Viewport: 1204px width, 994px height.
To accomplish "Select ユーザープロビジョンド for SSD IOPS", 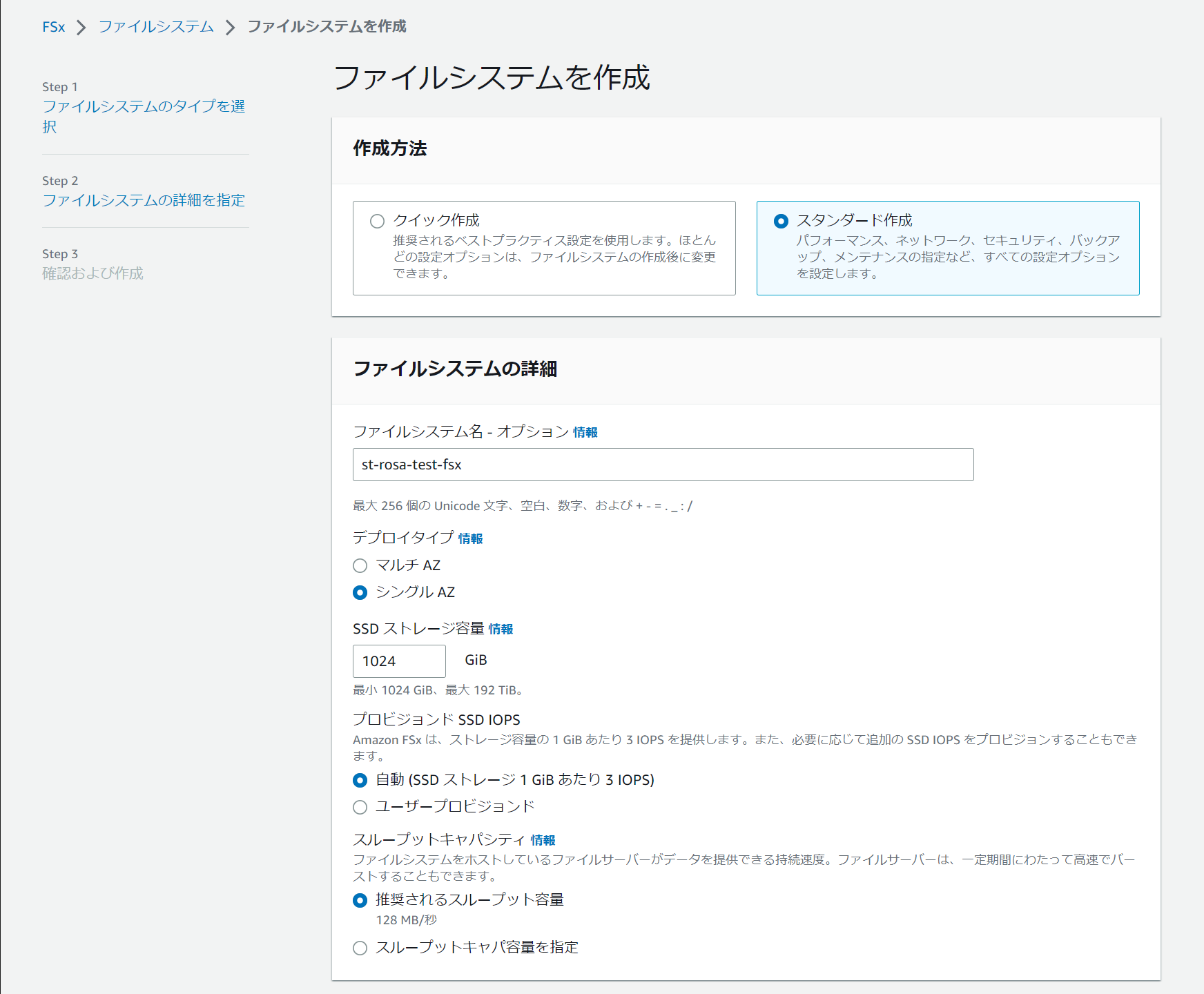I will pos(360,807).
